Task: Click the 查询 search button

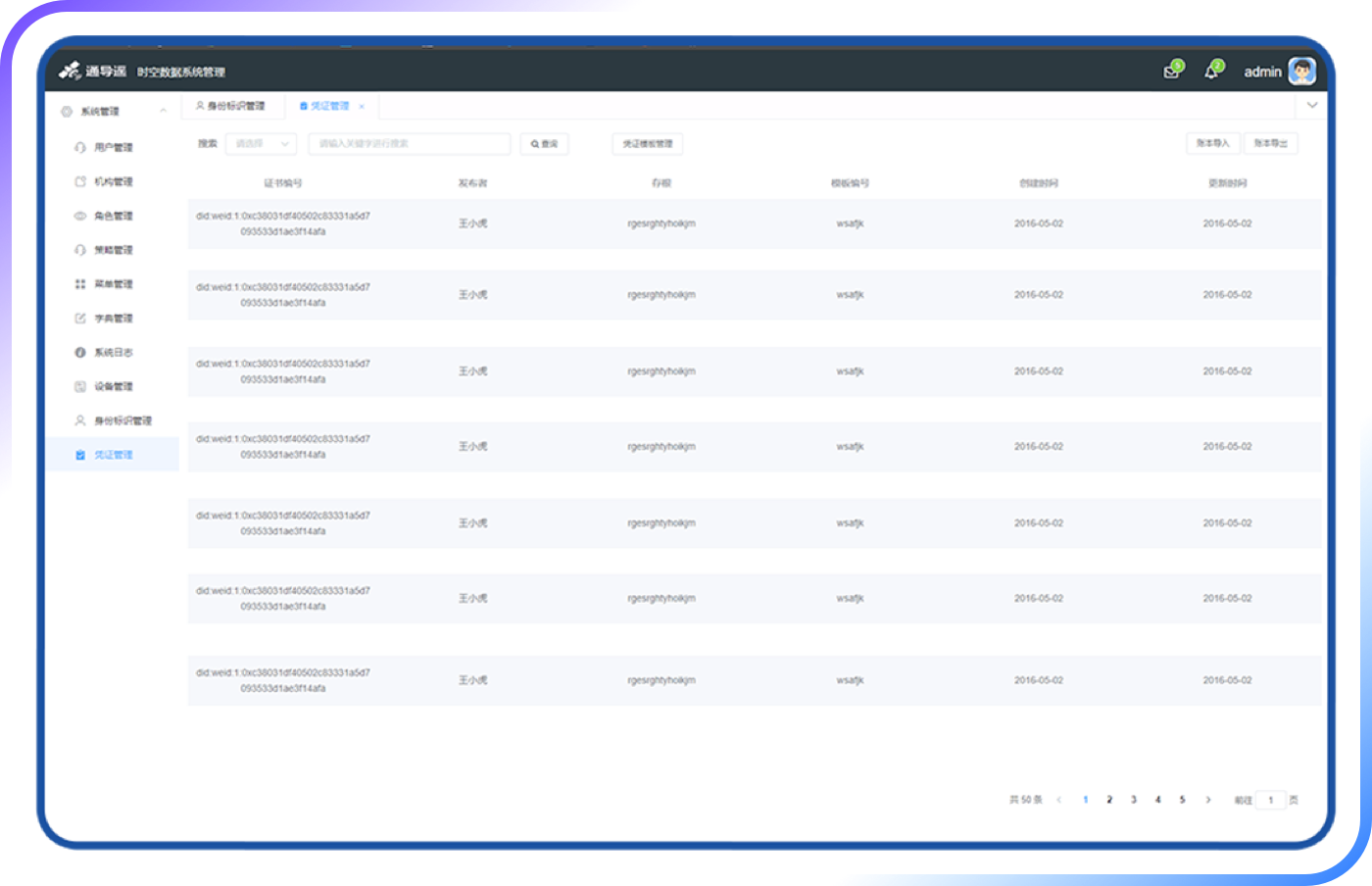Action: (x=544, y=144)
